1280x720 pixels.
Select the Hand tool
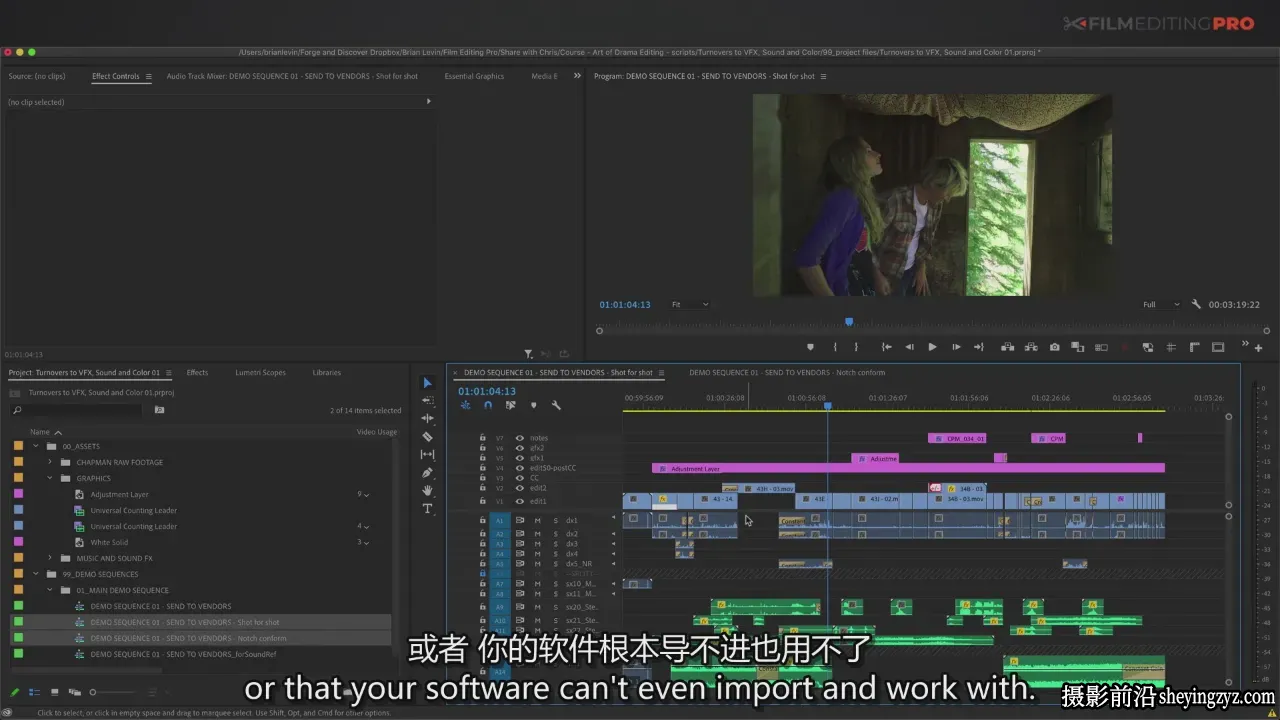pos(427,491)
